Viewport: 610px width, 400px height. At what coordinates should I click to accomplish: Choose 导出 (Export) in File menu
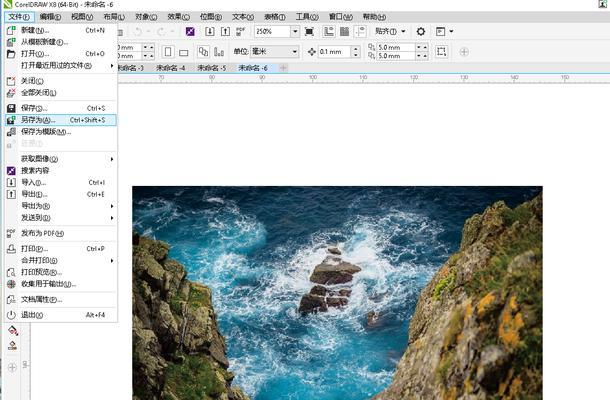[x=61, y=194]
